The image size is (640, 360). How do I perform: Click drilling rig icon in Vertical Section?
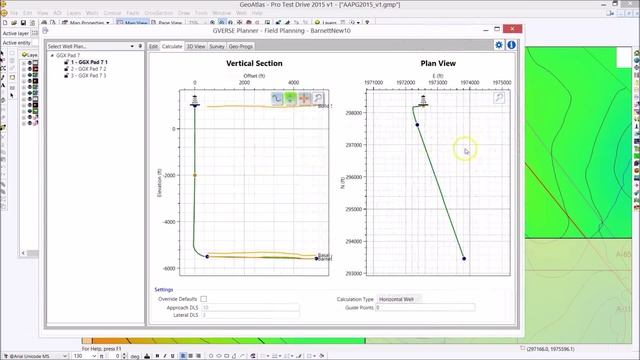pos(195,101)
